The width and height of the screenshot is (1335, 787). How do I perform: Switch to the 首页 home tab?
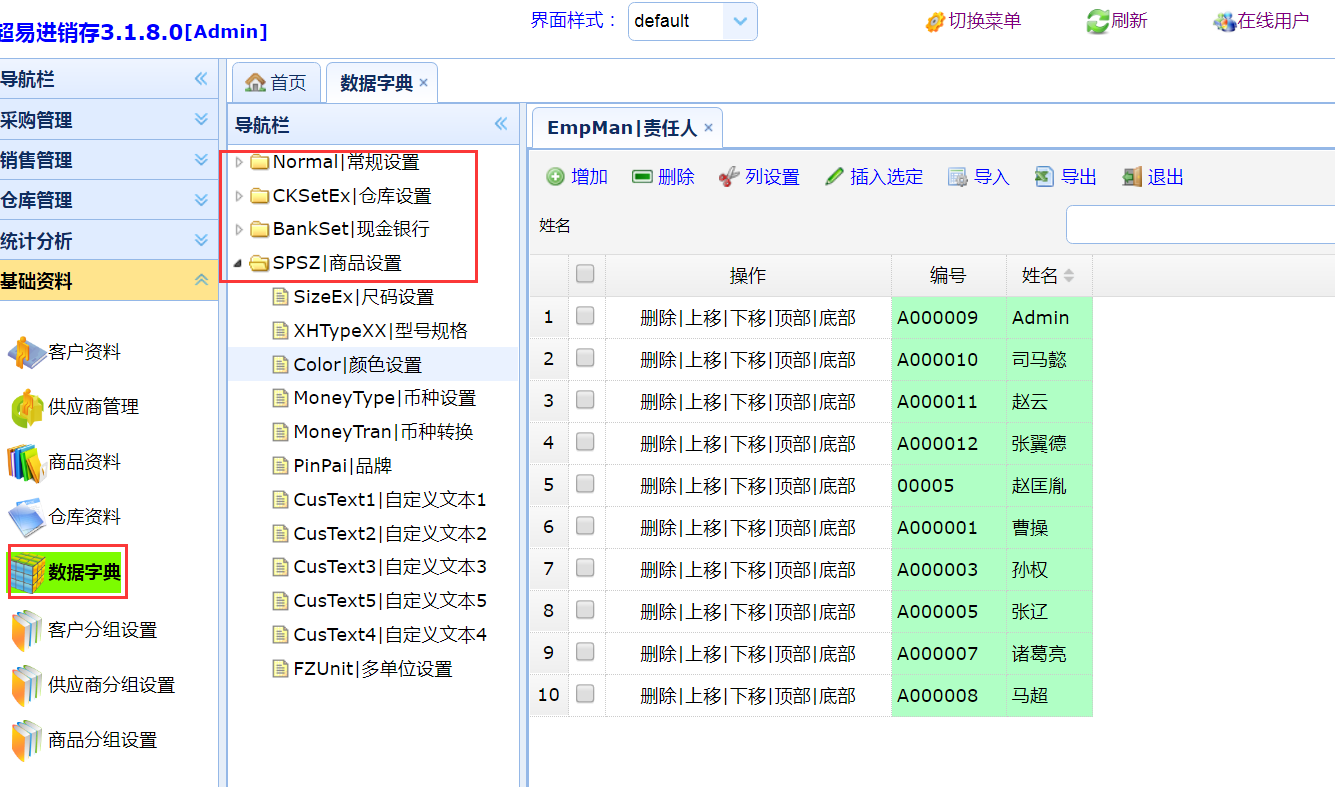tap(276, 82)
